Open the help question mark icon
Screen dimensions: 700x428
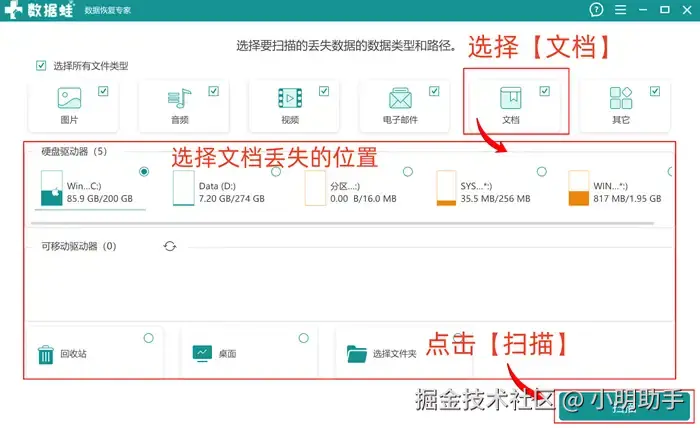pyautogui.click(x=596, y=9)
